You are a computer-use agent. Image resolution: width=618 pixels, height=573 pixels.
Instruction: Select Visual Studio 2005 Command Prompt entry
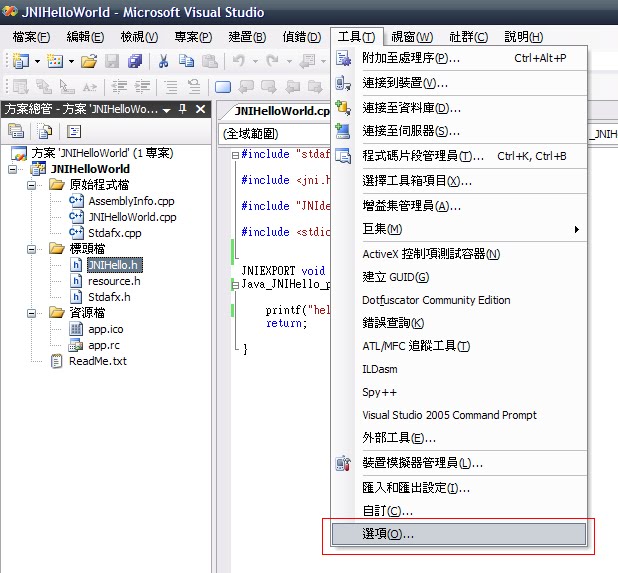coord(459,415)
